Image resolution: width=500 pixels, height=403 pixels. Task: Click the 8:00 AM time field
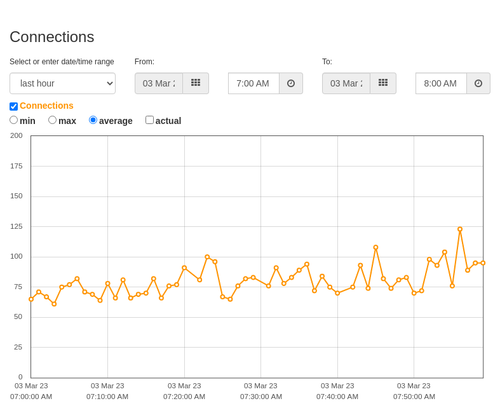(441, 83)
